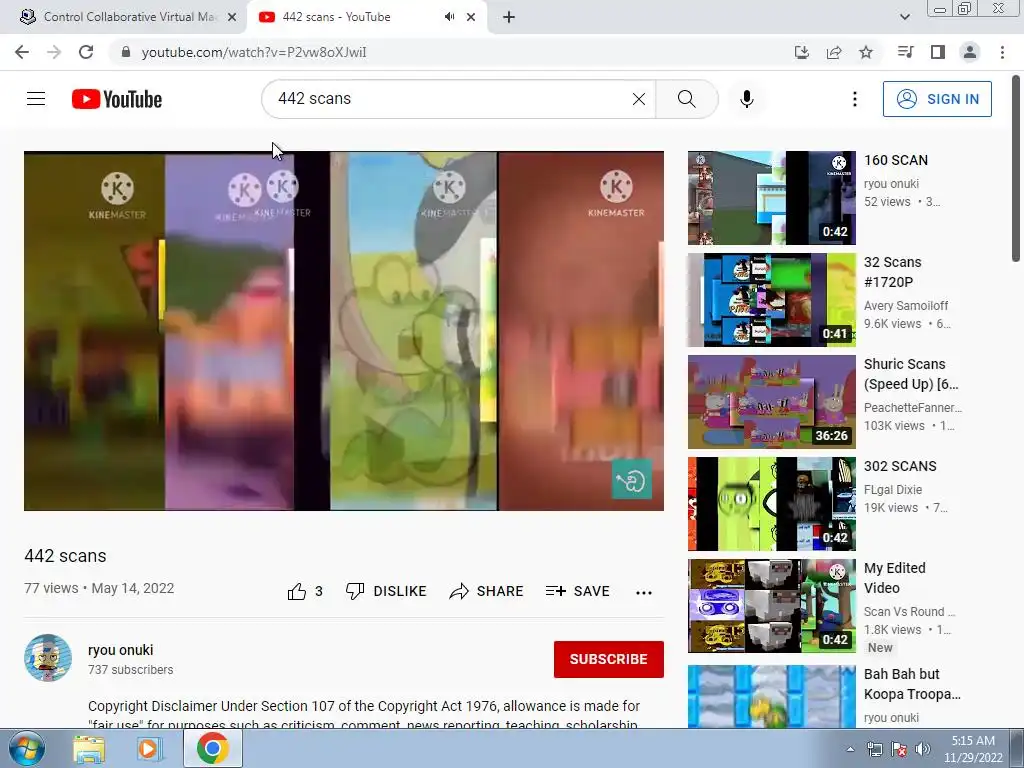Open the volume speaker tray icon
The image size is (1024, 768).
923,749
